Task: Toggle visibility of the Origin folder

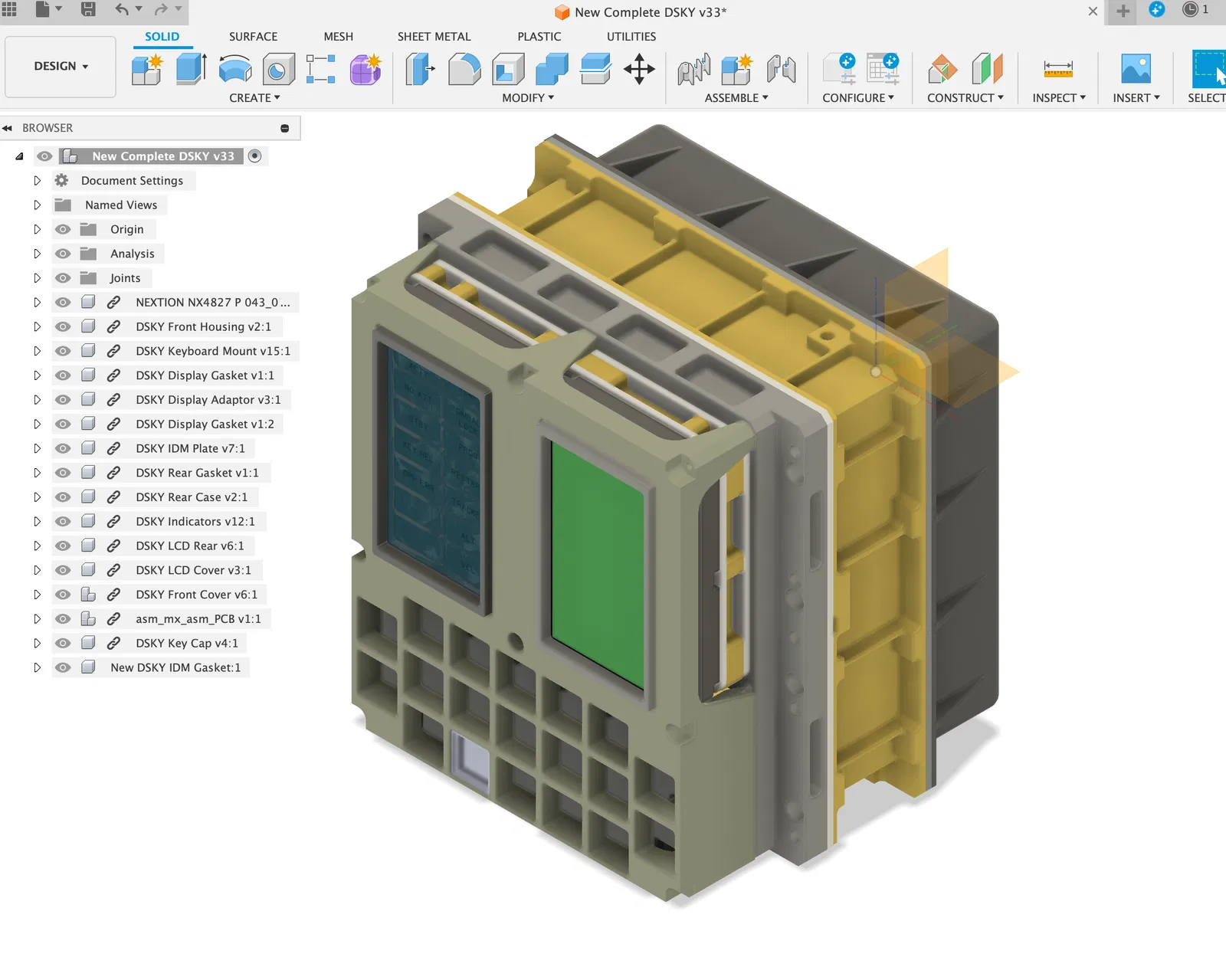Action: click(63, 229)
